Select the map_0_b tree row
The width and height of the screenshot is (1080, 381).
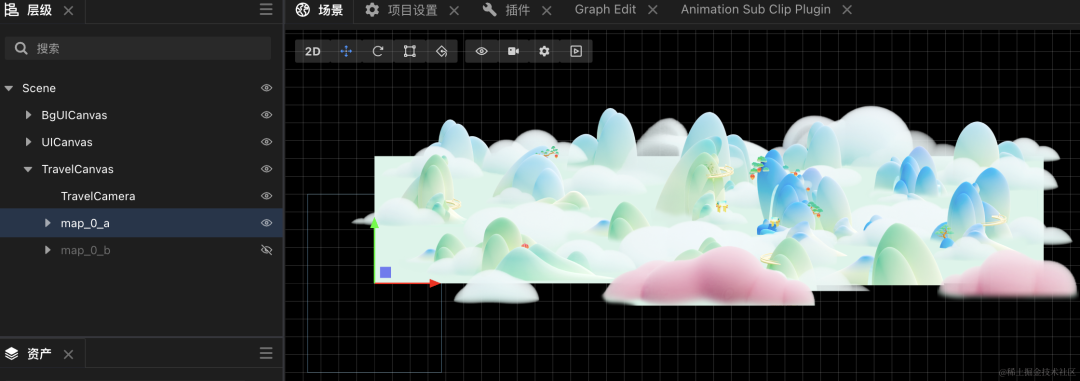pyautogui.click(x=141, y=250)
